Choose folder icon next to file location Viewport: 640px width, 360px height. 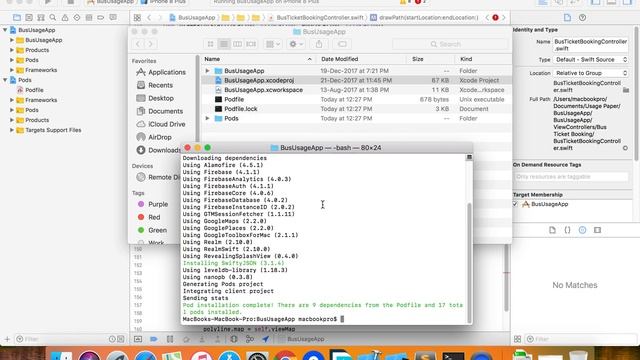tap(626, 90)
